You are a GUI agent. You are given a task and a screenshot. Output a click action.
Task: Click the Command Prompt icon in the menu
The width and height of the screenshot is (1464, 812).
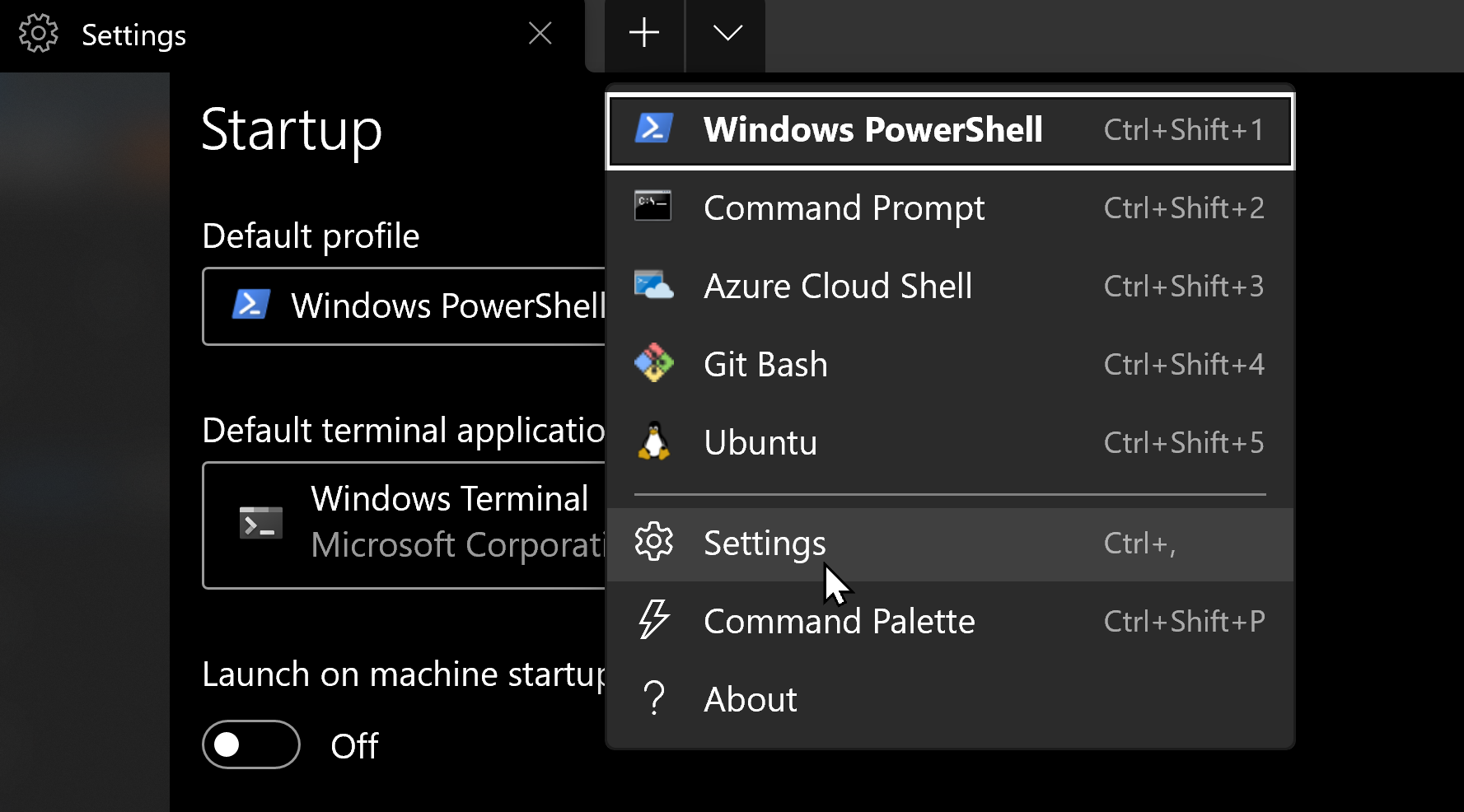click(x=653, y=206)
